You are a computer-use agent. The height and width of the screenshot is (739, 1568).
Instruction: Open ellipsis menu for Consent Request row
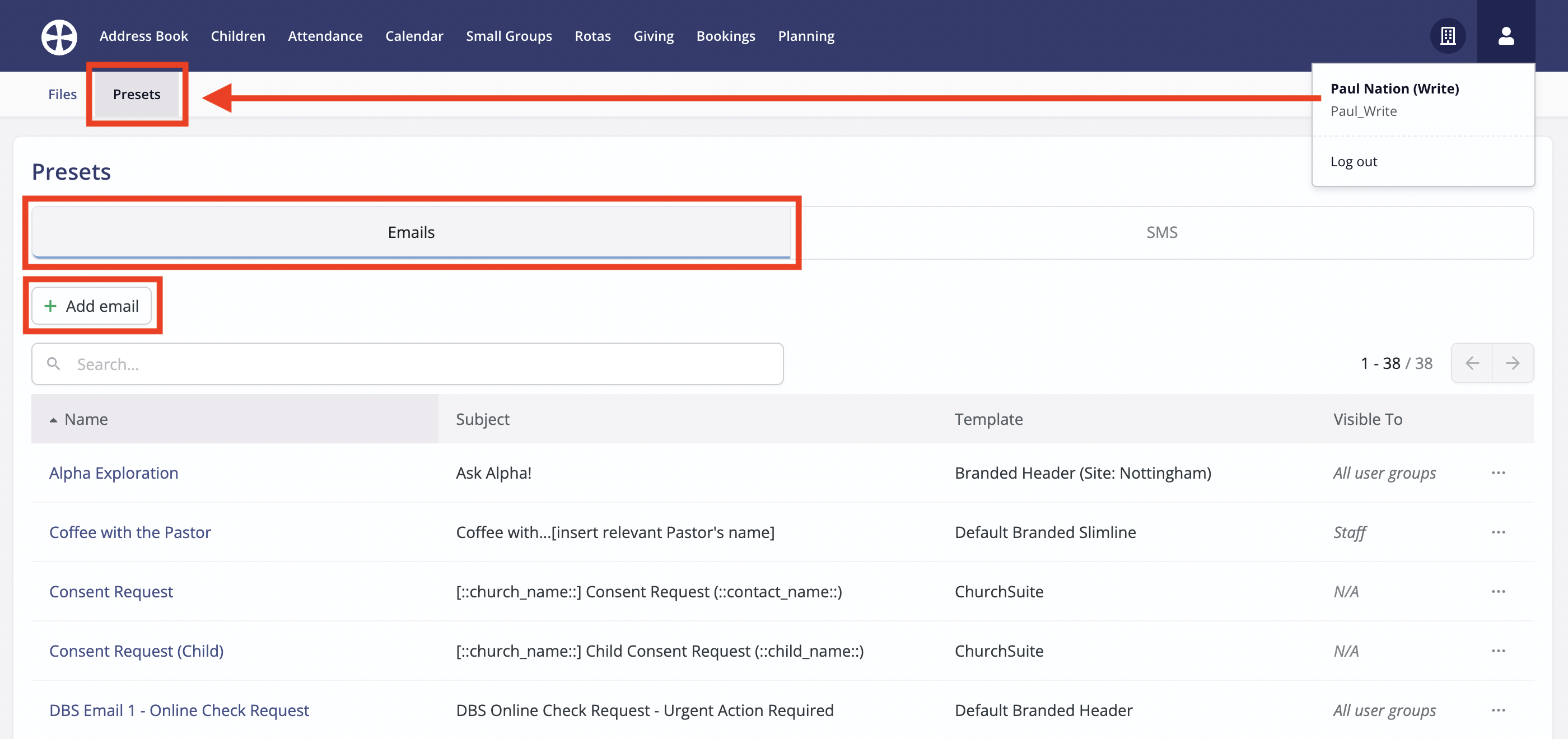1498,592
